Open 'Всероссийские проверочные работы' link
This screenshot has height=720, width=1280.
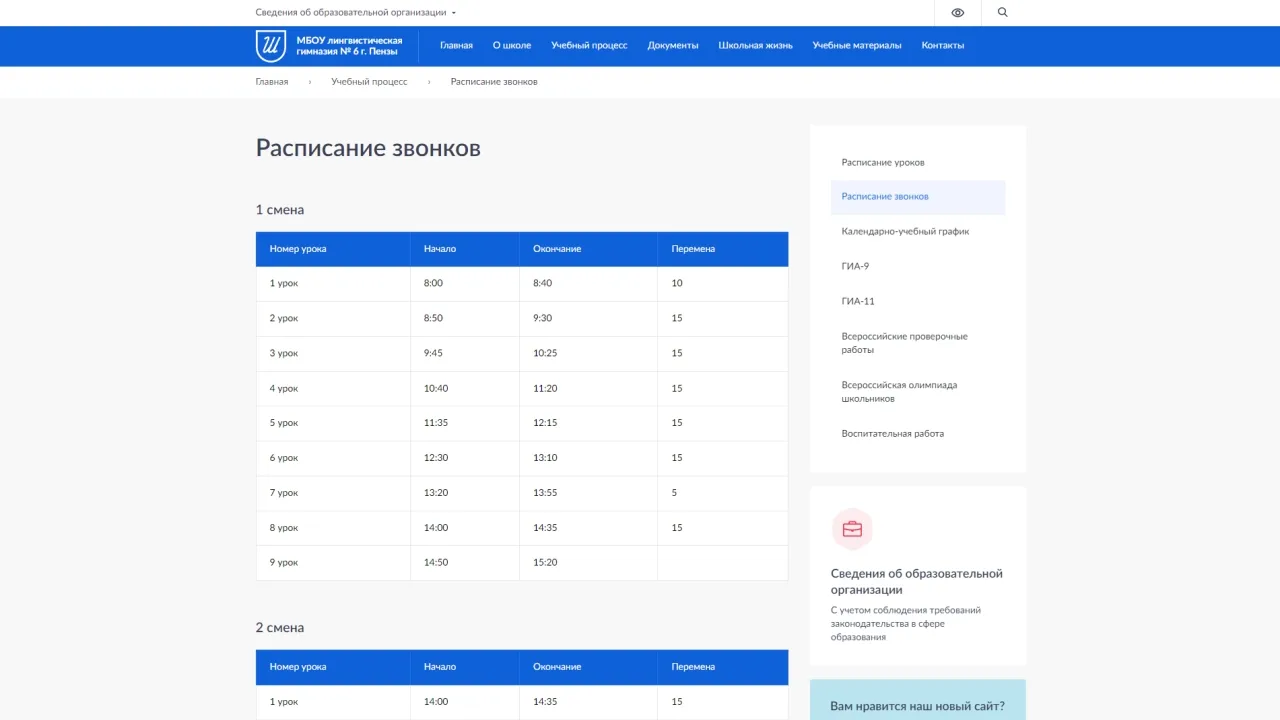point(905,343)
